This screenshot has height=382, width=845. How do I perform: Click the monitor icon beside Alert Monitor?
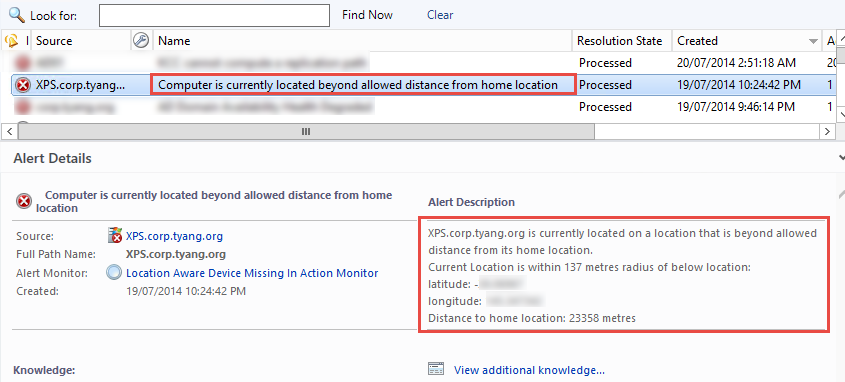(114, 273)
